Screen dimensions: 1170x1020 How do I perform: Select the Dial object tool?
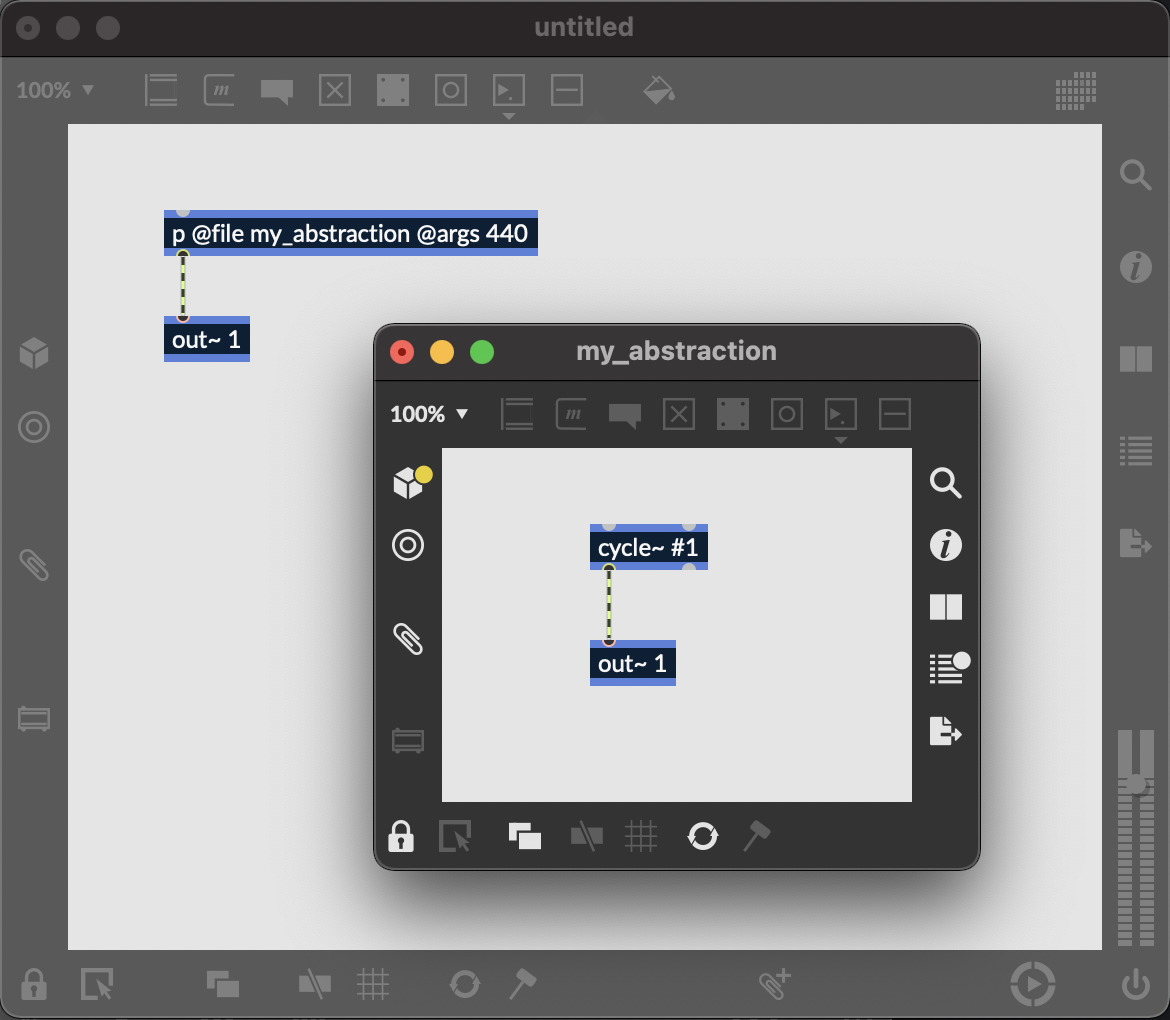tap(450, 90)
